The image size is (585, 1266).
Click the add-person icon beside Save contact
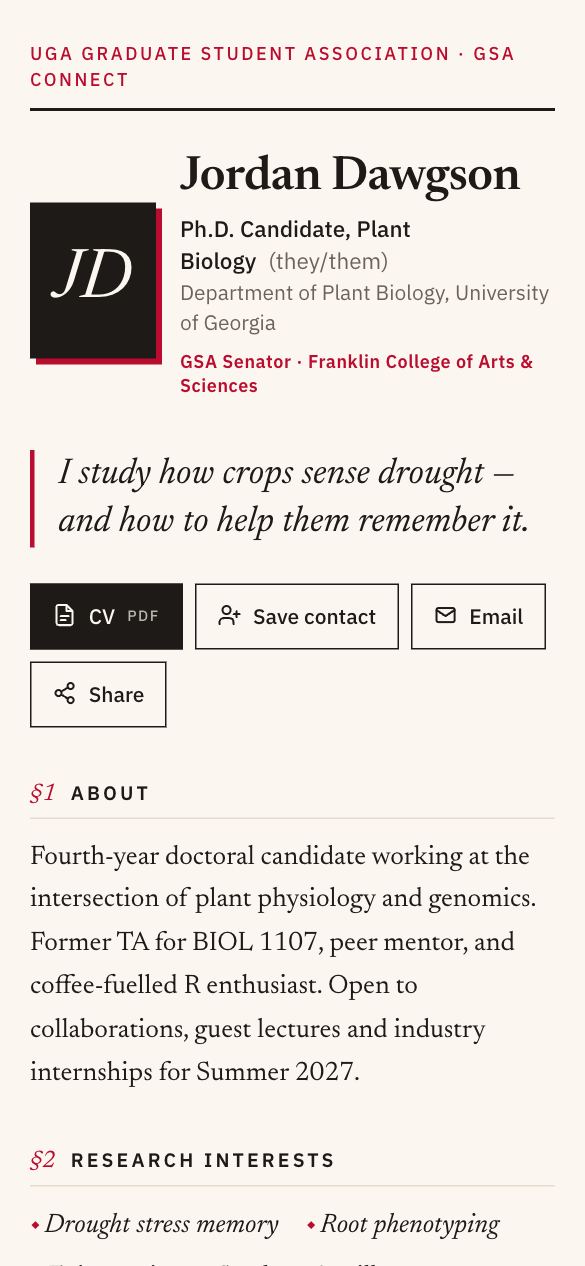[230, 615]
